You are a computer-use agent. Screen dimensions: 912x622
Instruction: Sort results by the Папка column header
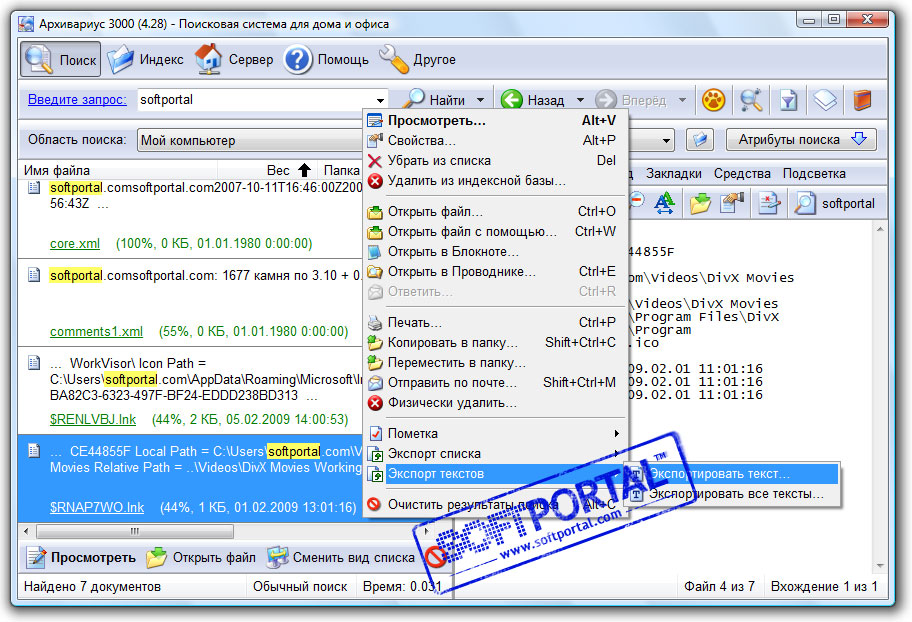pyautogui.click(x=341, y=170)
